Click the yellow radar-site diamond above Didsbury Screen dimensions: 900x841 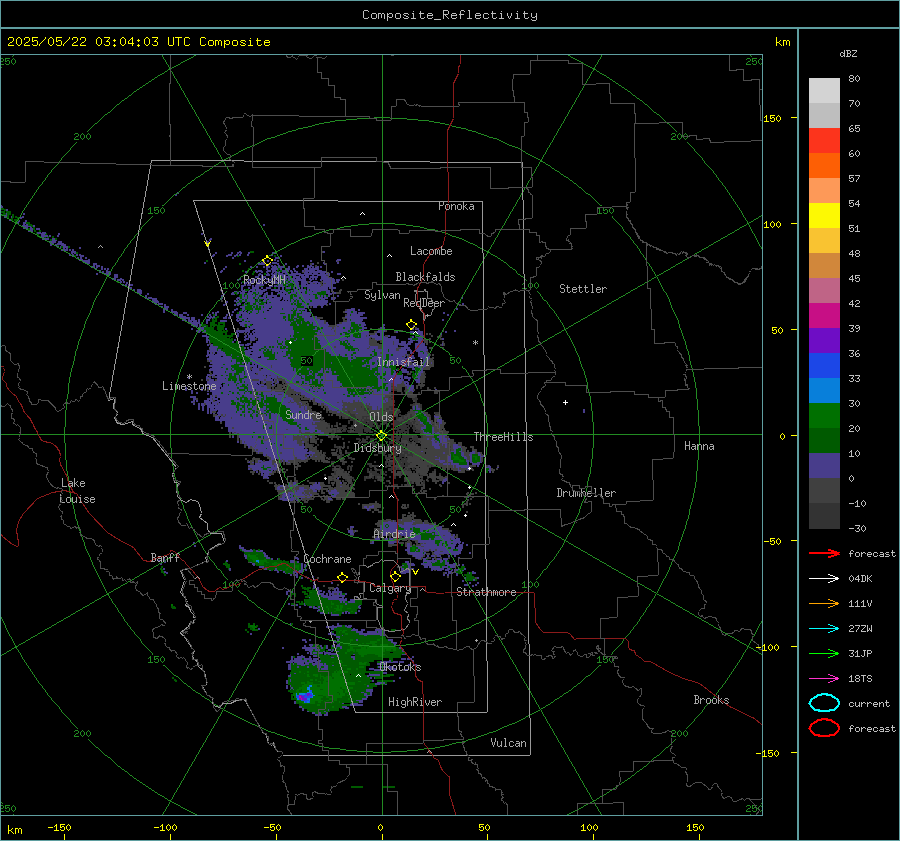tap(381, 435)
